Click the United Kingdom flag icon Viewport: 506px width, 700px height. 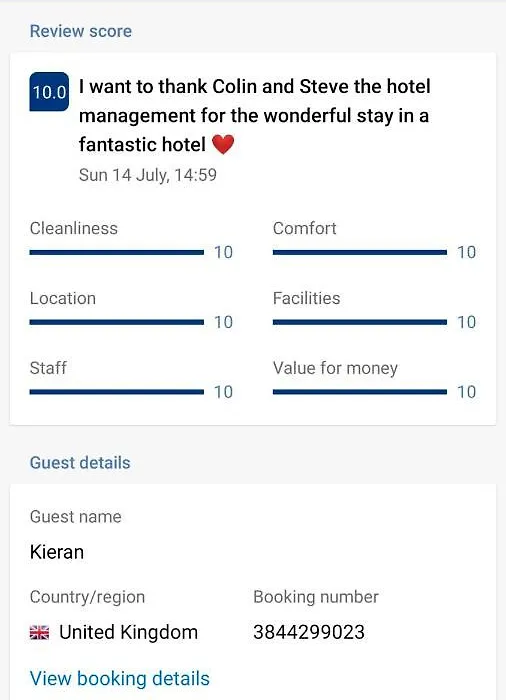39,632
